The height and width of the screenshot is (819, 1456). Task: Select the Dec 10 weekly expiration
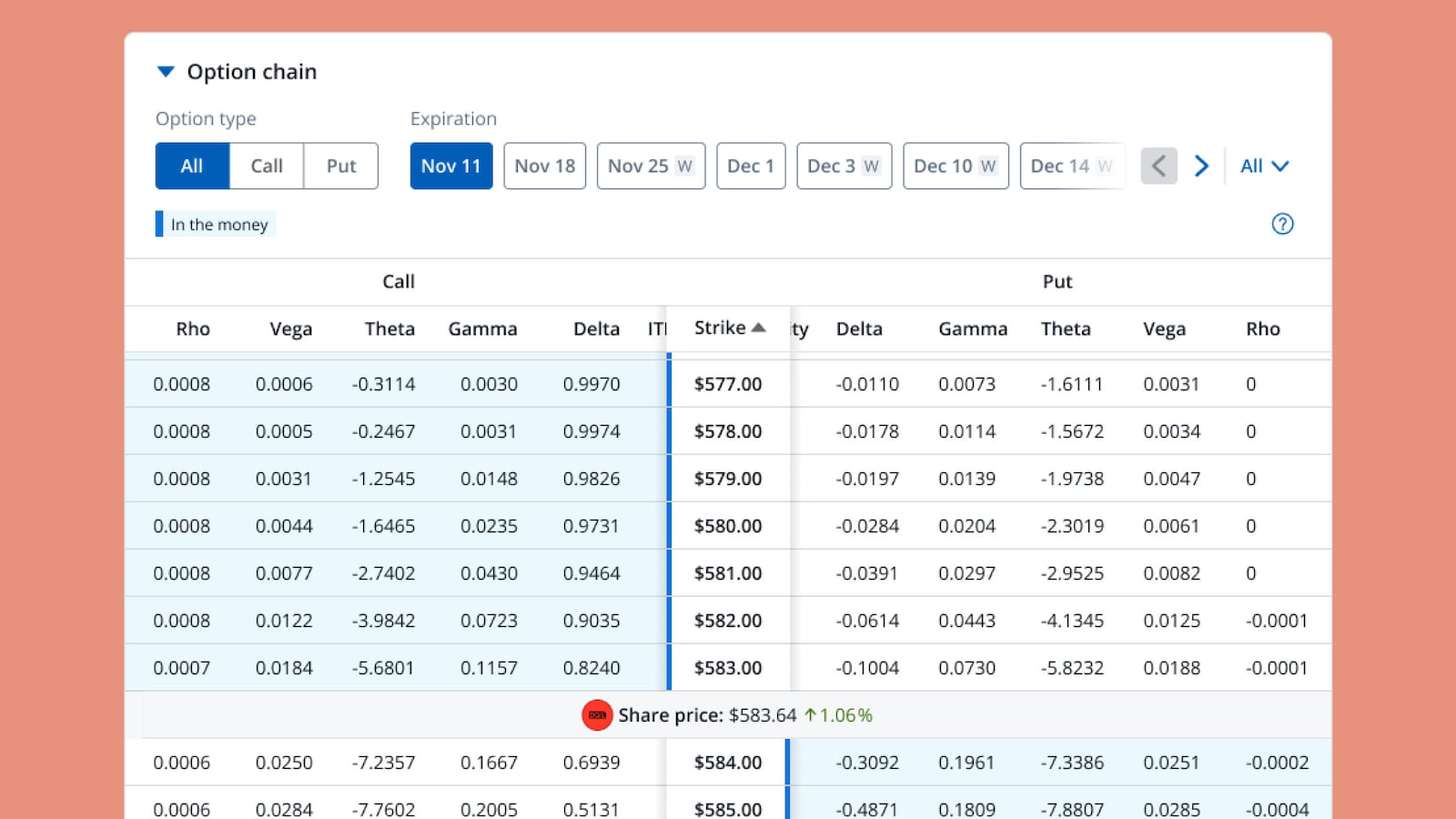(955, 166)
